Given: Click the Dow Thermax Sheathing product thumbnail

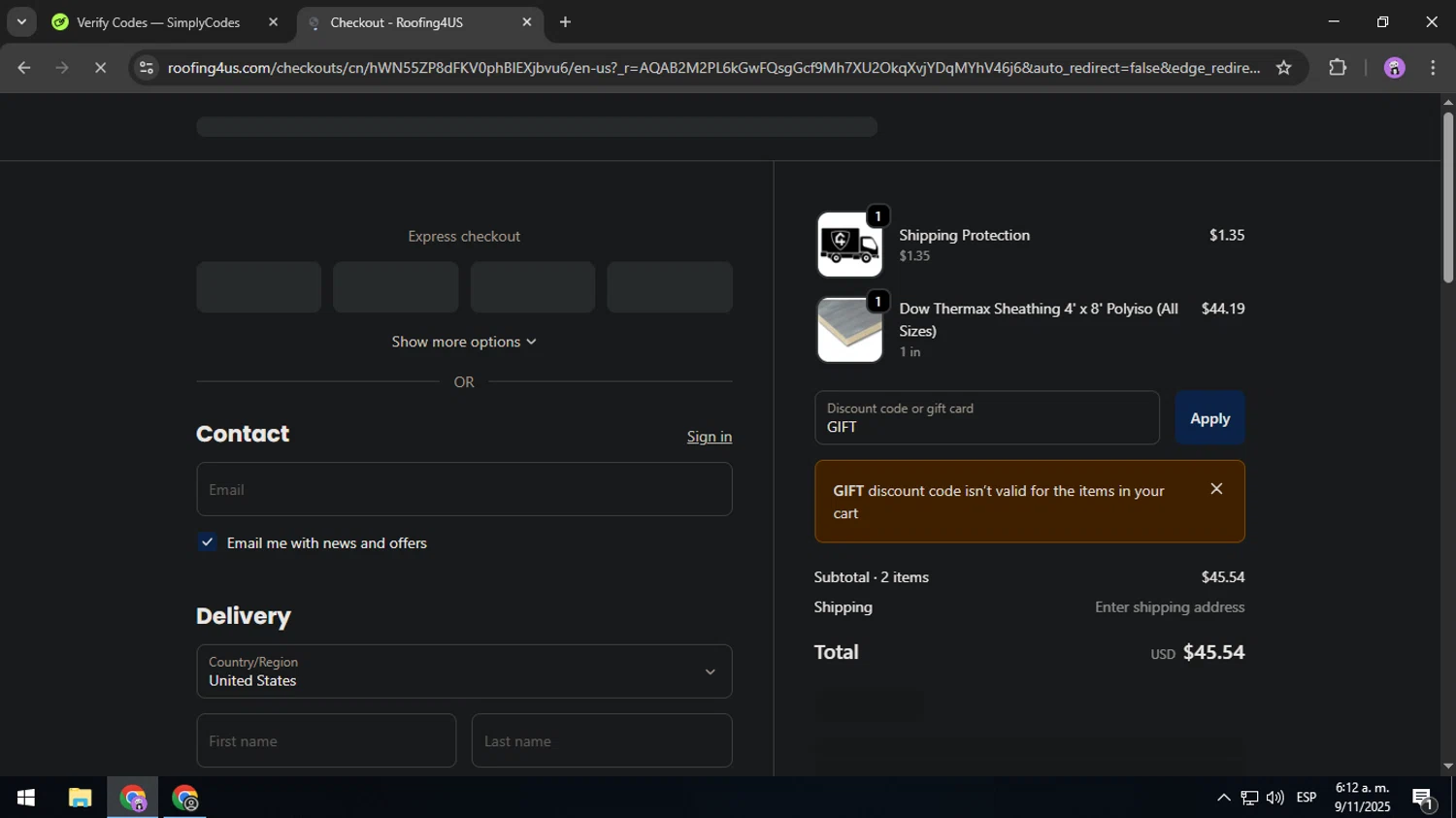Looking at the screenshot, I should (849, 330).
